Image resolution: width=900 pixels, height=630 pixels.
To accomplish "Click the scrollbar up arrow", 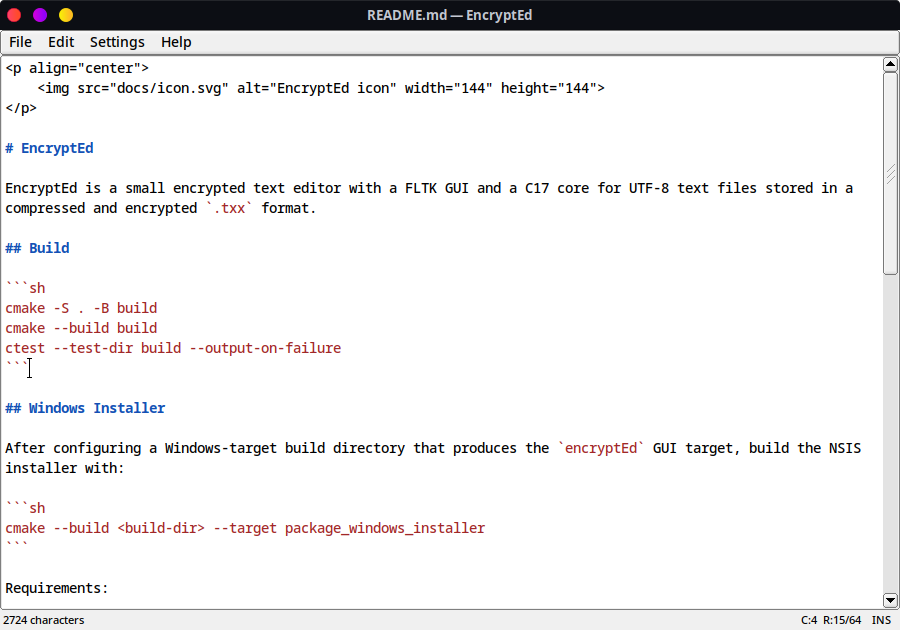I will point(890,64).
